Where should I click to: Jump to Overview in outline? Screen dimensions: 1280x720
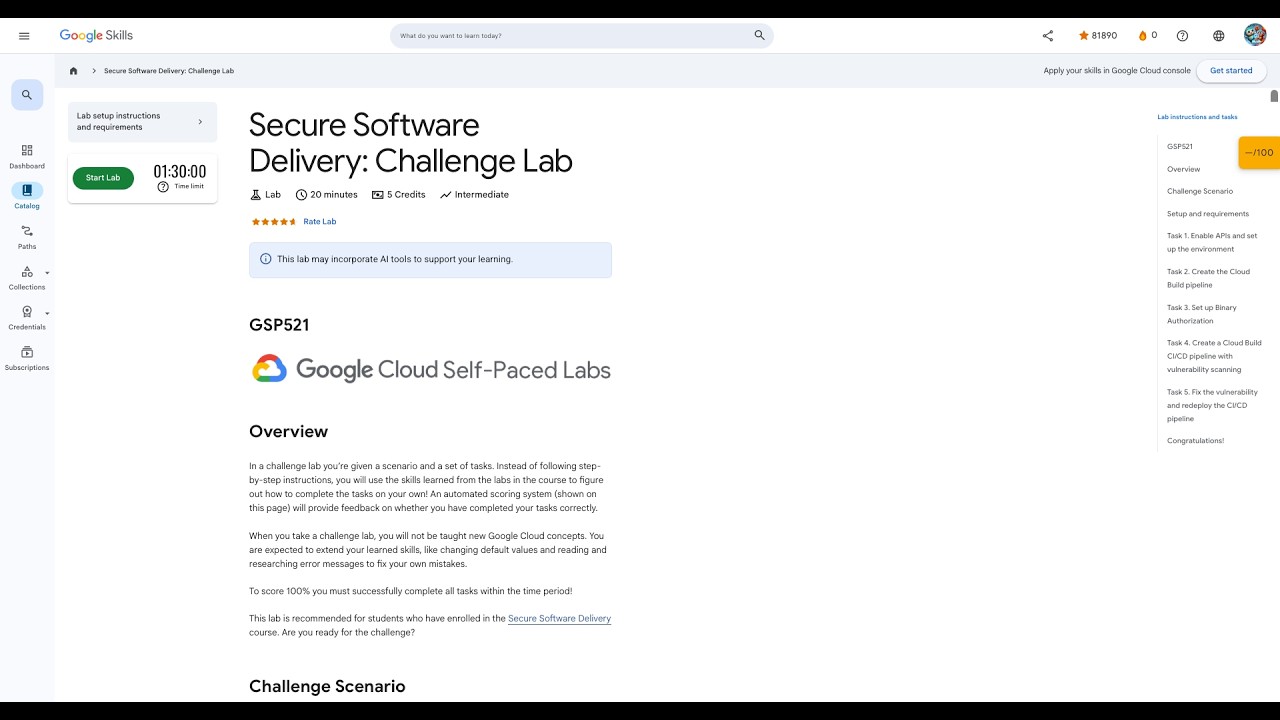pyautogui.click(x=1184, y=169)
